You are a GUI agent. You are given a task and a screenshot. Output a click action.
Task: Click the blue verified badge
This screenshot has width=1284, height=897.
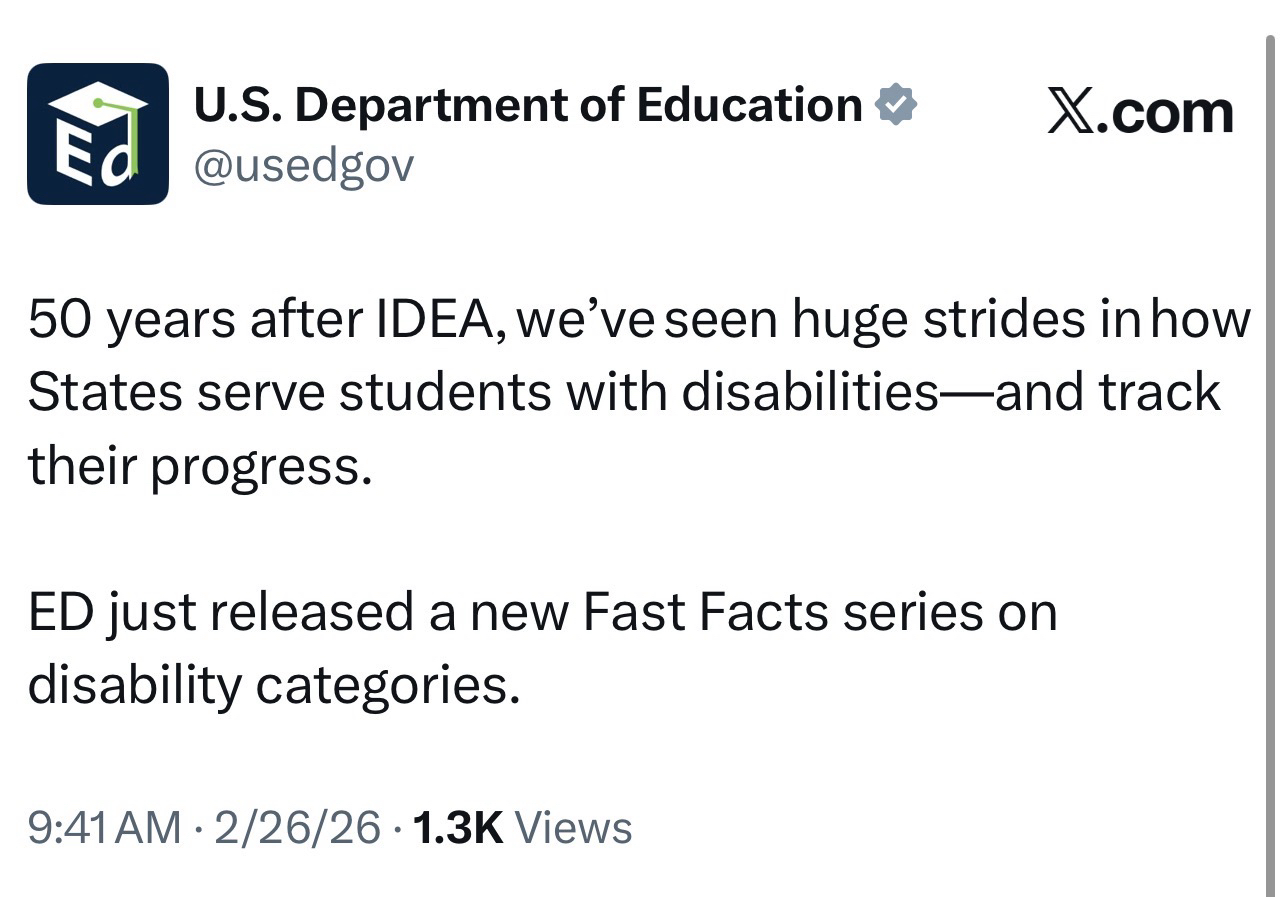tap(896, 106)
